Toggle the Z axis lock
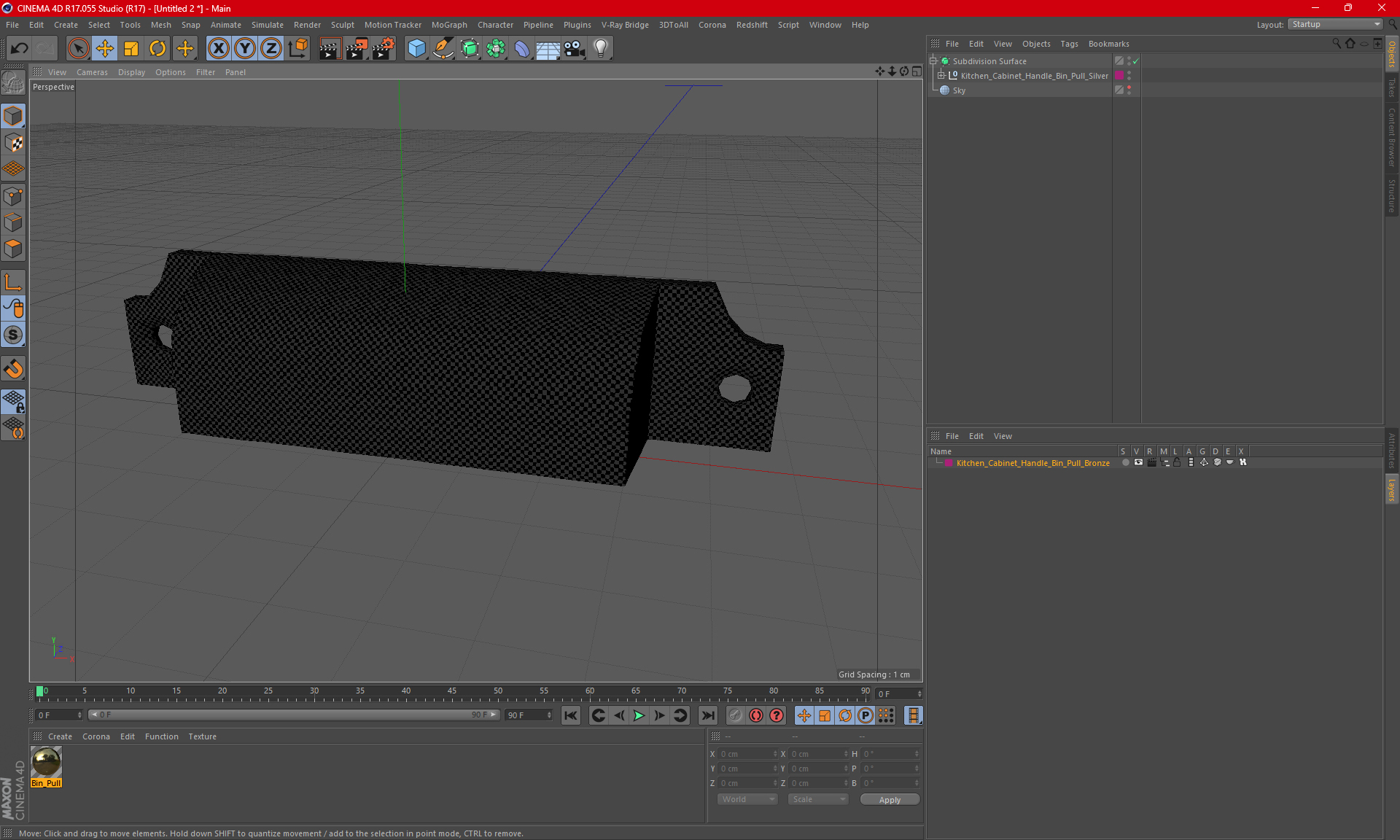The width and height of the screenshot is (1400, 840). (x=271, y=48)
